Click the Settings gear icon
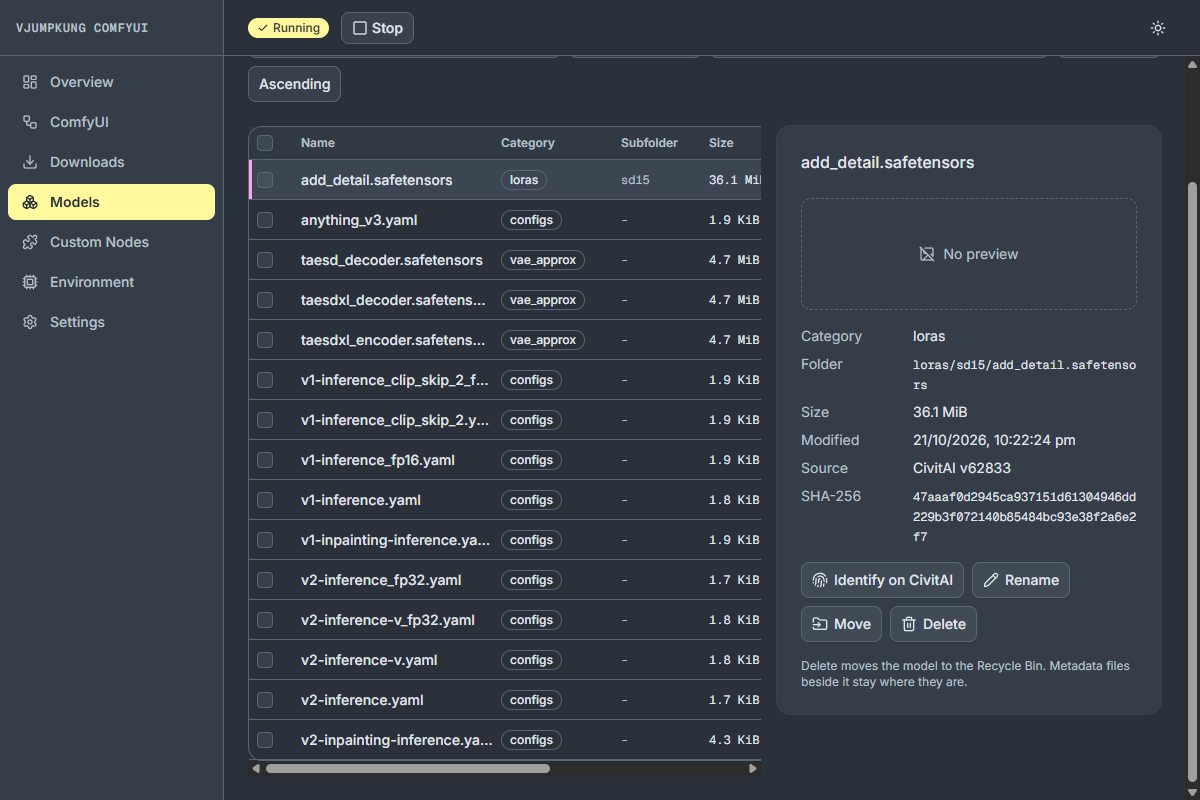Screen dimensions: 1200x800 click(30, 322)
